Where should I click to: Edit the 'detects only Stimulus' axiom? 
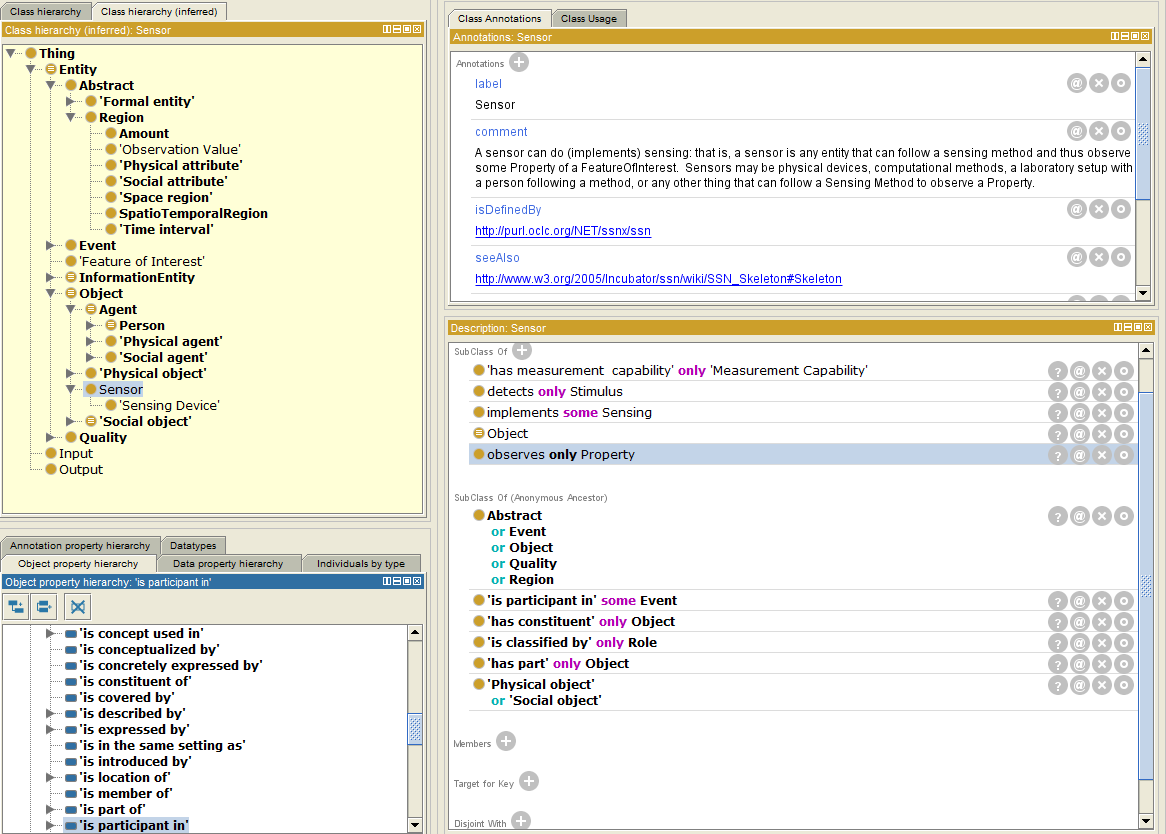(x=1123, y=392)
